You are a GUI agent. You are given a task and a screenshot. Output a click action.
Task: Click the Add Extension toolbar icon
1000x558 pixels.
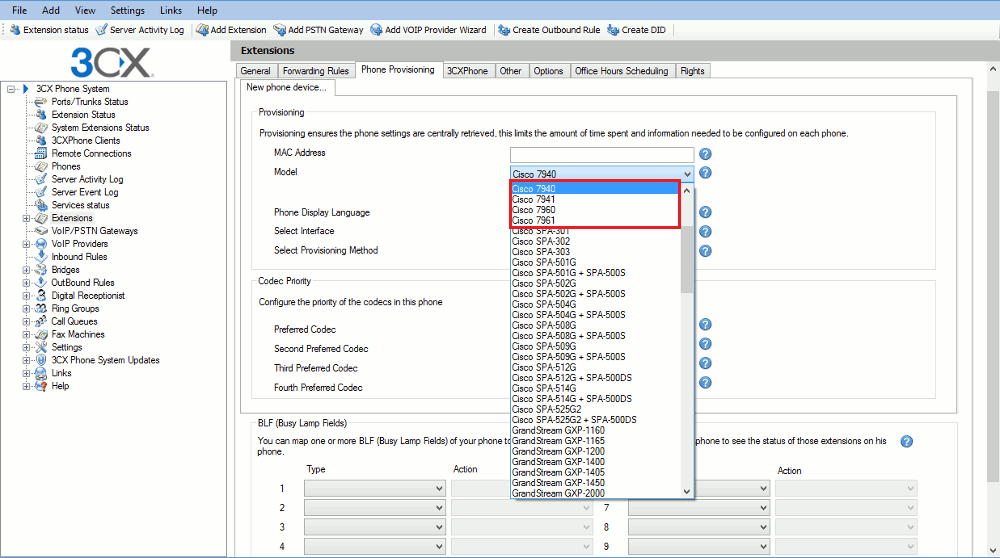202,30
